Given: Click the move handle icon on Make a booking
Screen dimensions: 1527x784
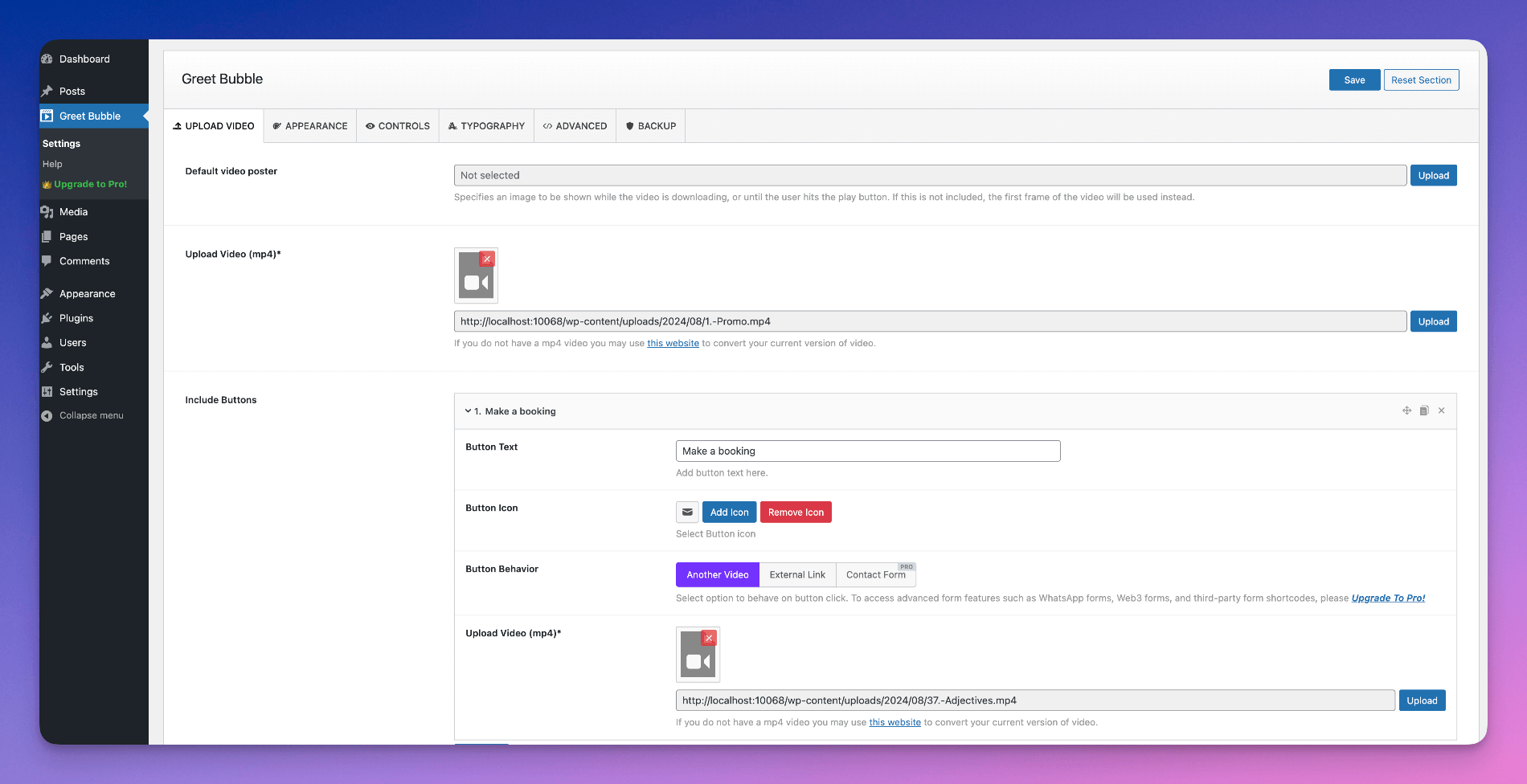Looking at the screenshot, I should tap(1406, 410).
